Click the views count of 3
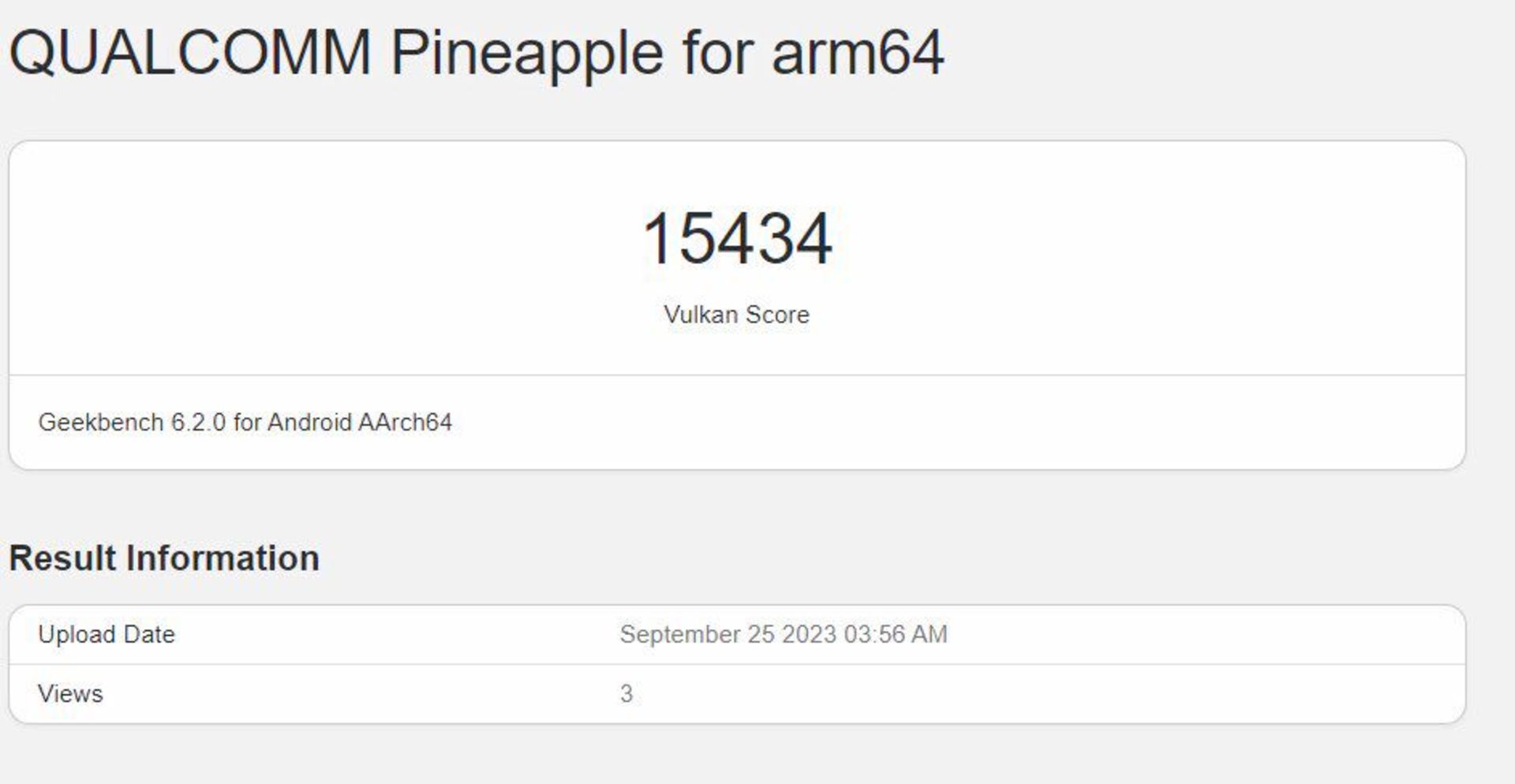This screenshot has height=784, width=1515. 627,694
